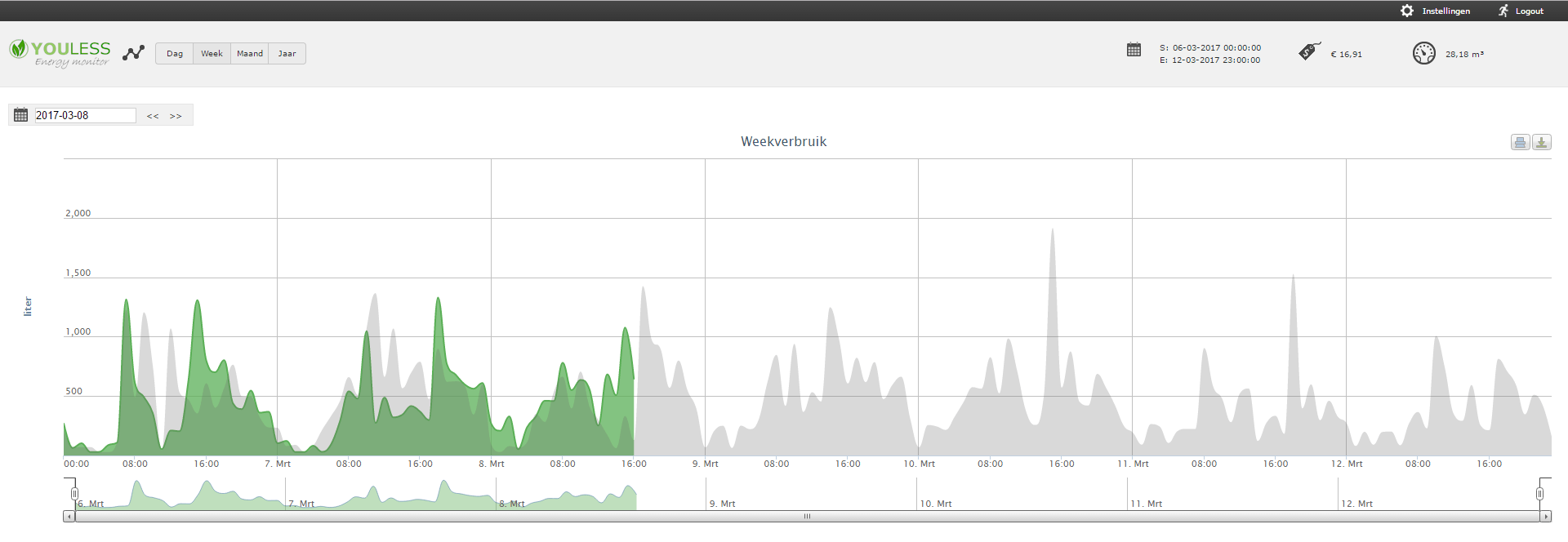Click the liter axis title

[x=28, y=306]
